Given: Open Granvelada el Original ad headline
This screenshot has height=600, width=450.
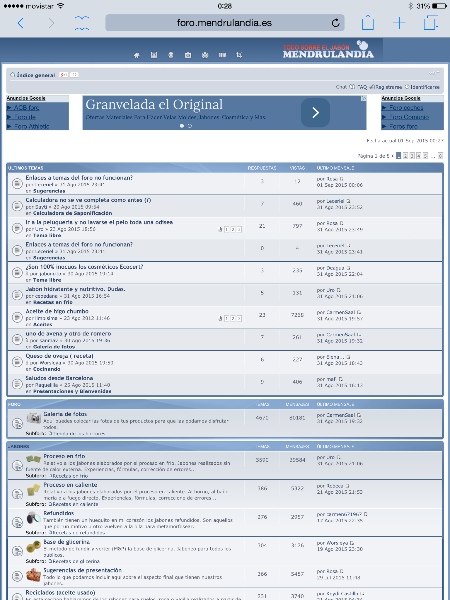Looking at the screenshot, I should [x=154, y=104].
